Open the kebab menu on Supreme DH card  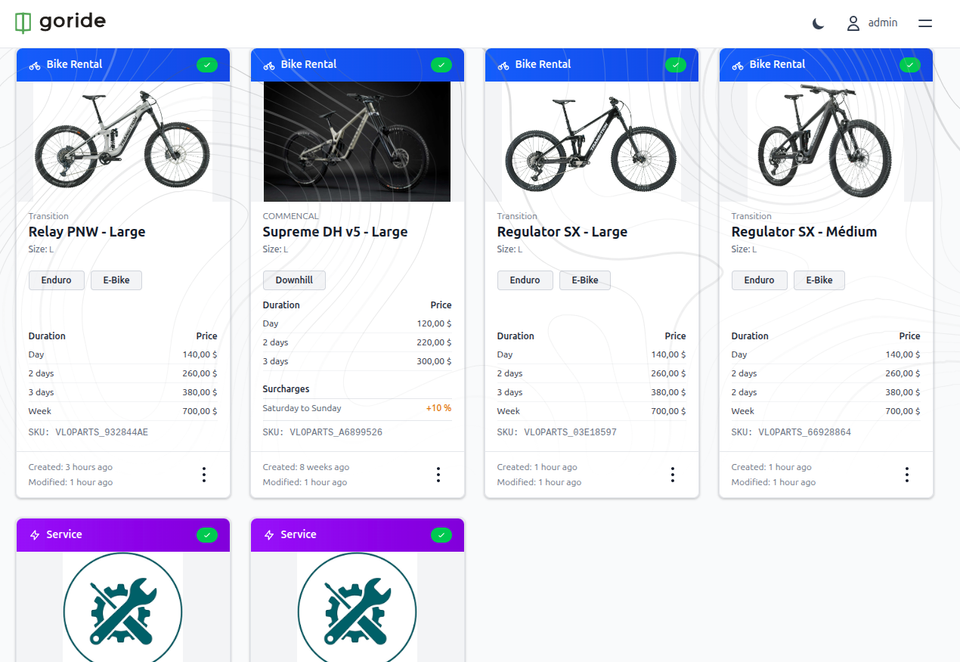point(438,474)
